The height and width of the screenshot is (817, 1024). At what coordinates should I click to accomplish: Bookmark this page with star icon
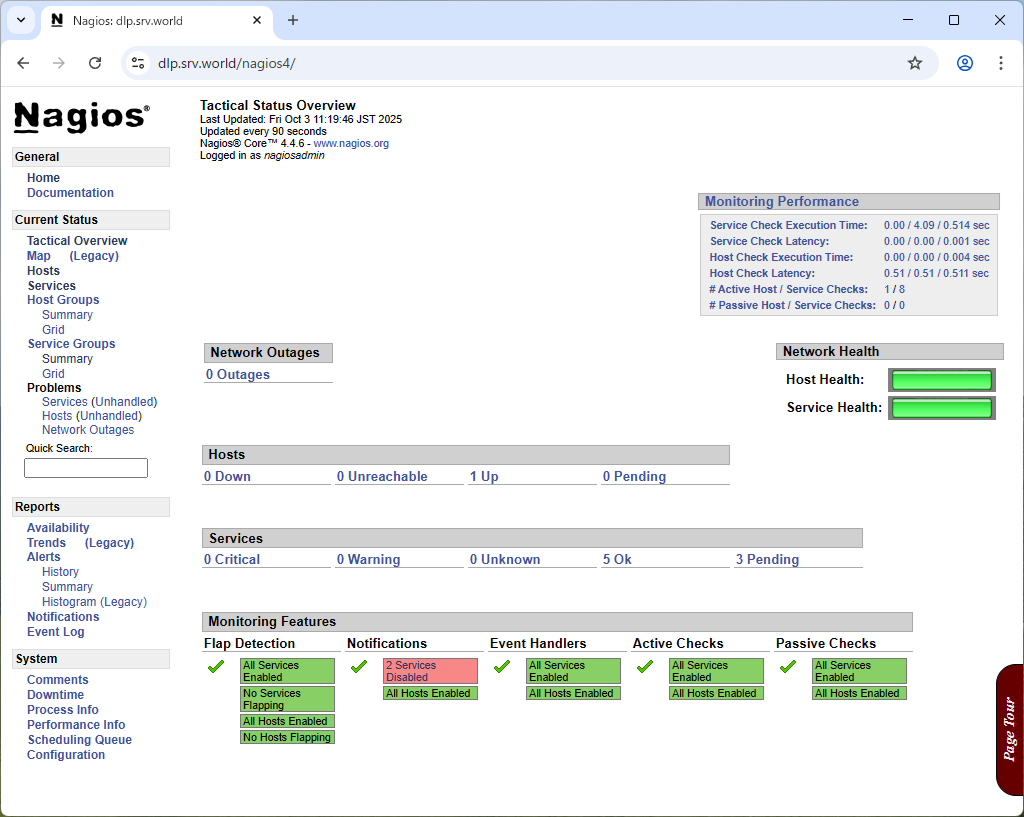point(915,63)
